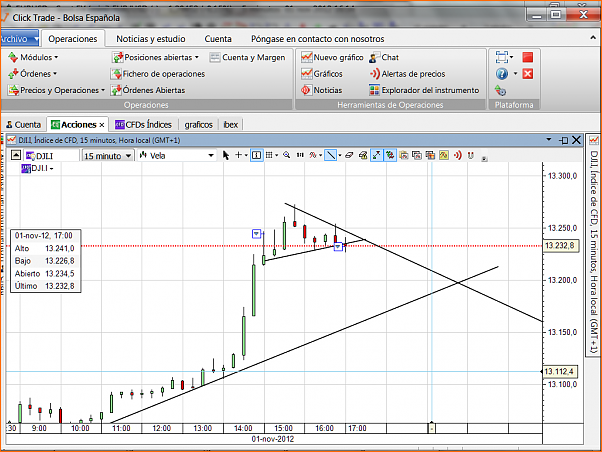Select the crosshair tool
602x452 pixels.
(238, 155)
